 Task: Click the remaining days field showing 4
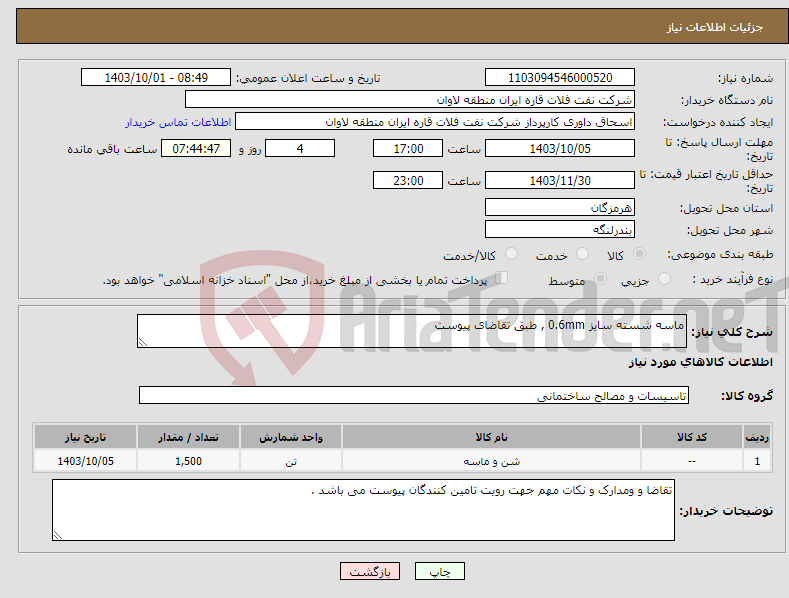[x=300, y=148]
